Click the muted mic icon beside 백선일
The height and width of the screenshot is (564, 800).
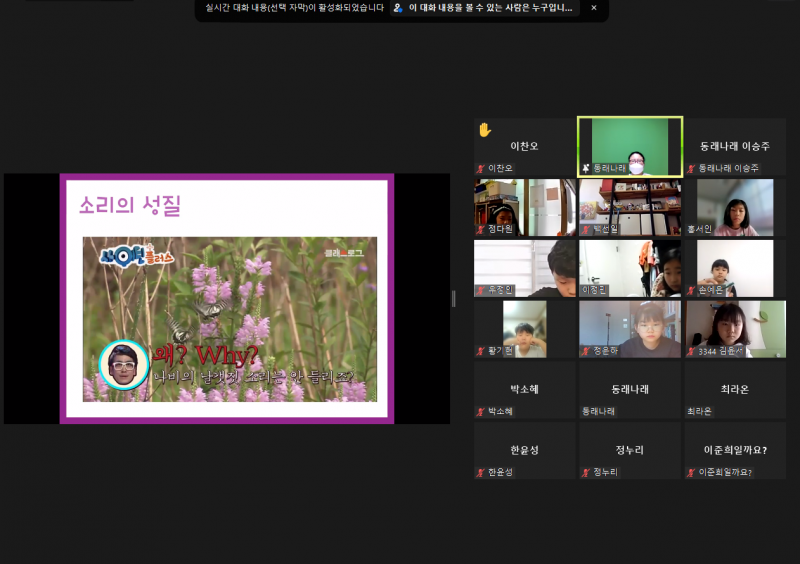coord(586,229)
